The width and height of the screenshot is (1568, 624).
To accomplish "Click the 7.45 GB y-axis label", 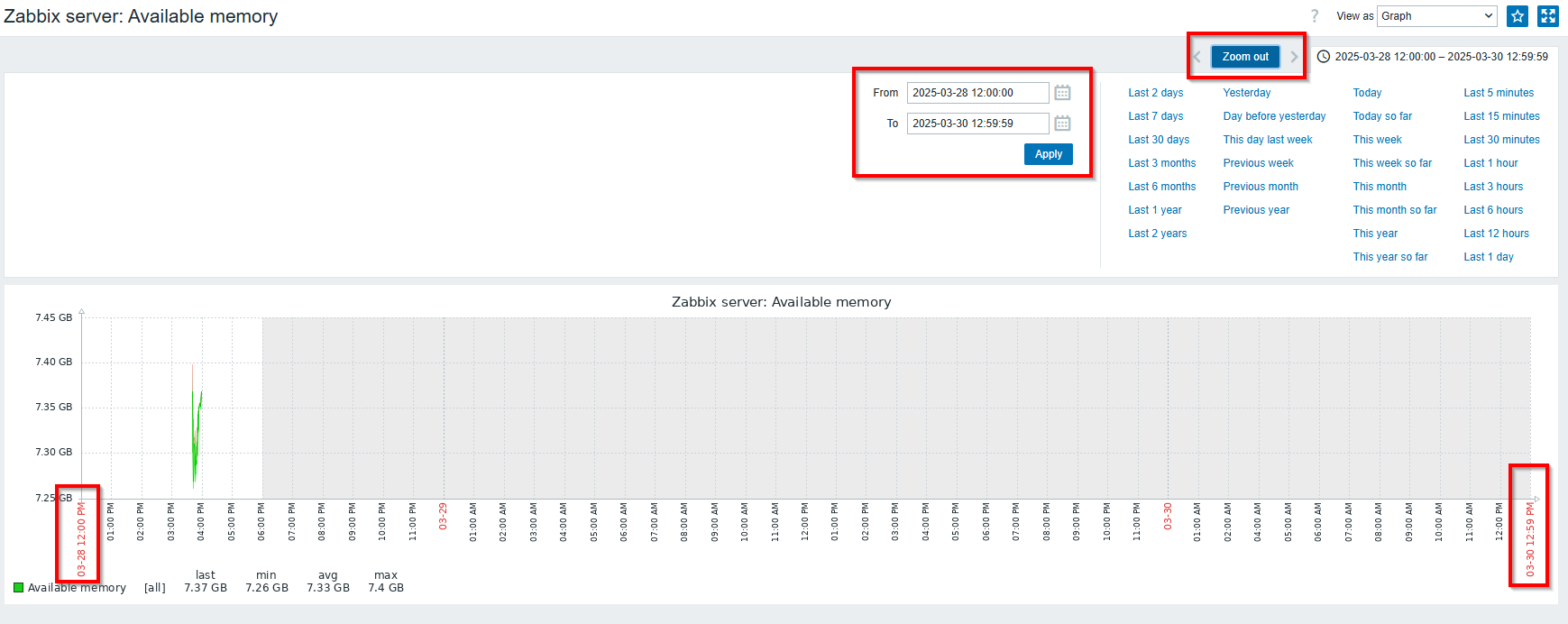I will click(54, 317).
